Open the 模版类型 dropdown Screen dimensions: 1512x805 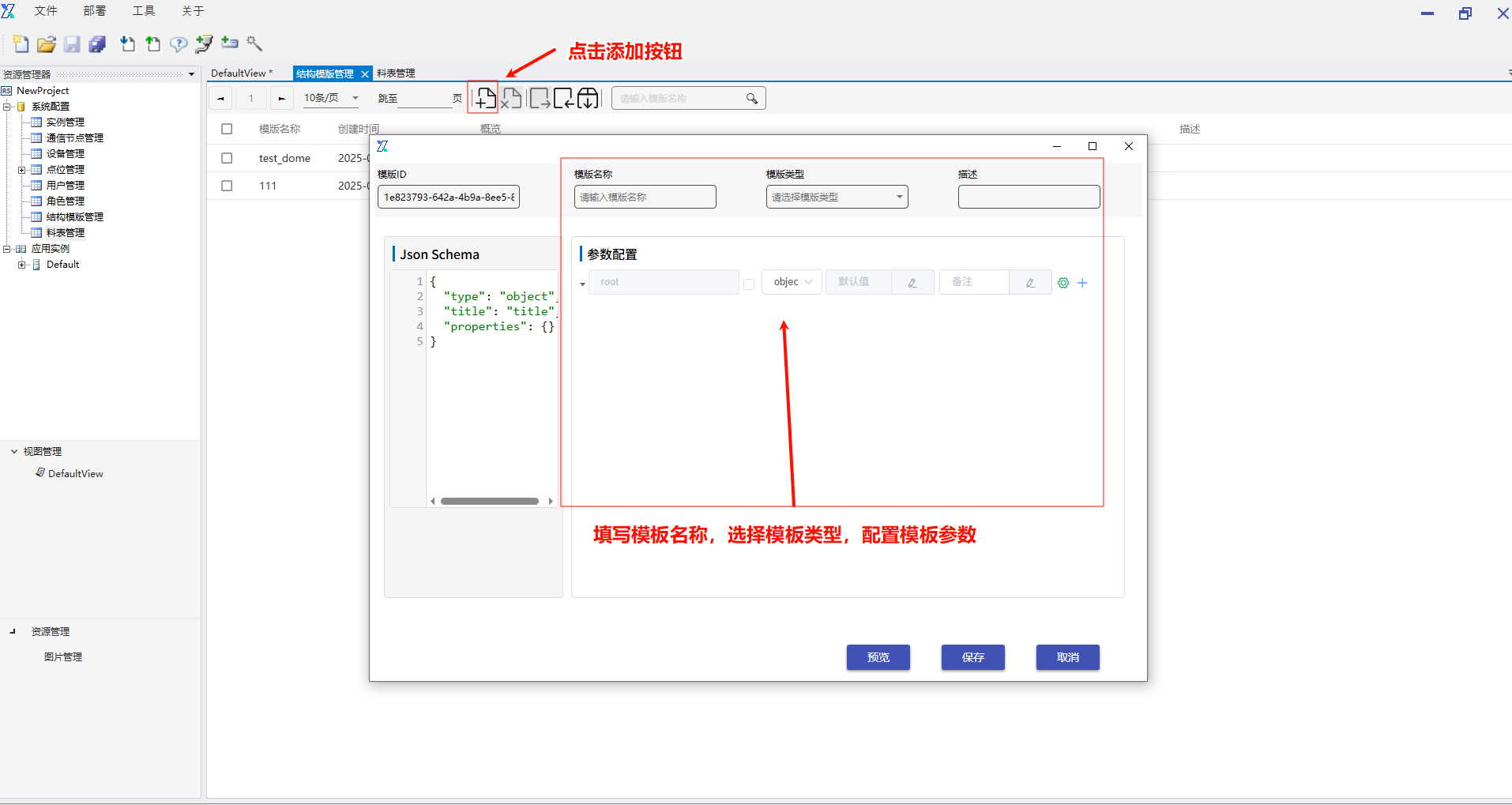pos(837,197)
